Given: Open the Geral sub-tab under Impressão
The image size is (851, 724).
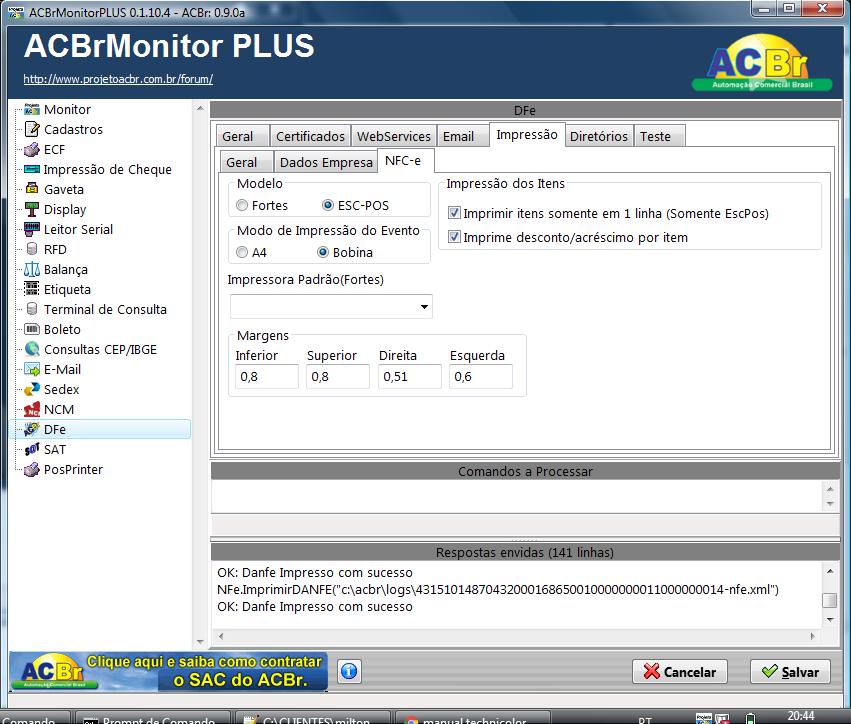Looking at the screenshot, I should pos(246,162).
